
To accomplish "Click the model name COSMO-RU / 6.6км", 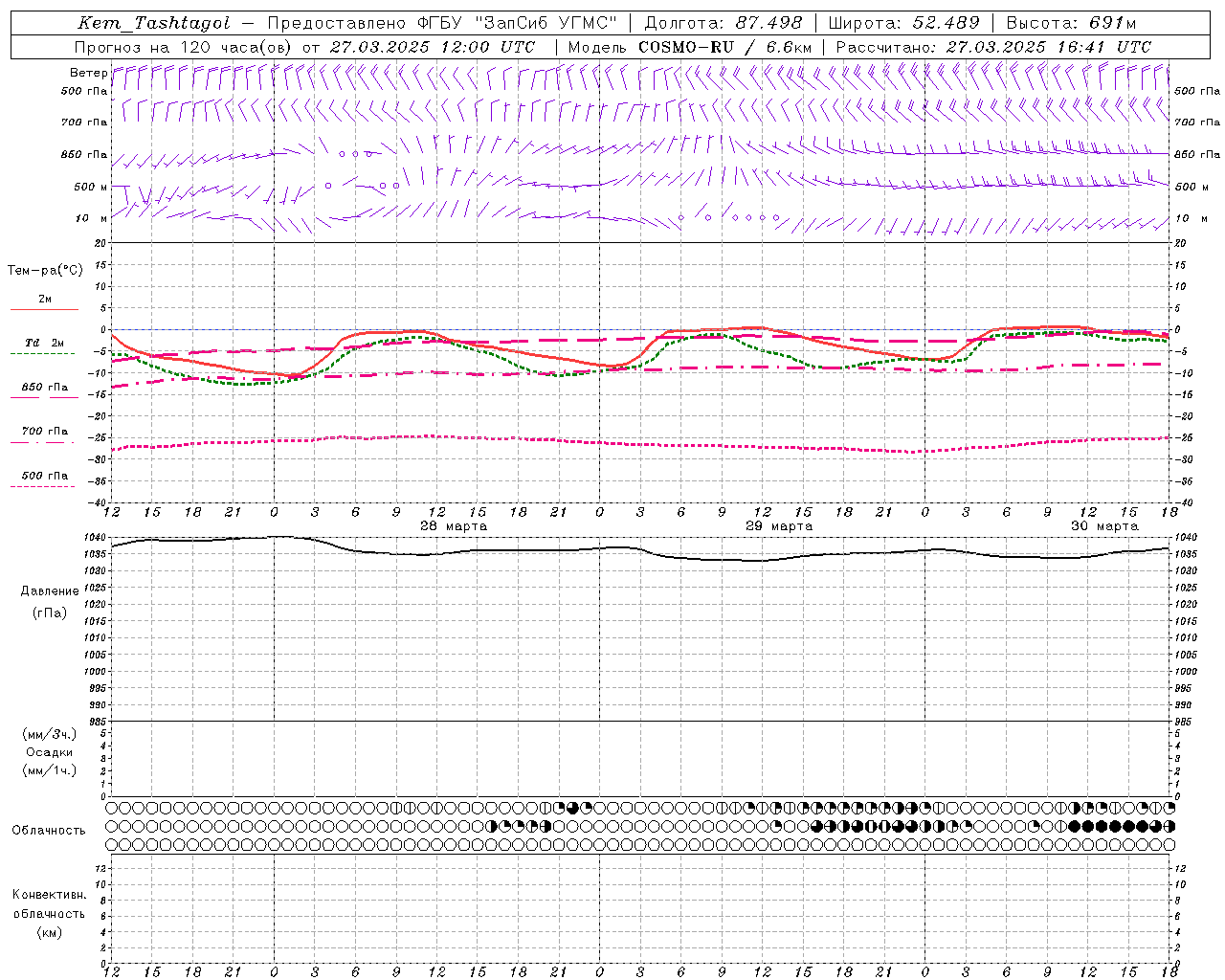I will pos(726,47).
